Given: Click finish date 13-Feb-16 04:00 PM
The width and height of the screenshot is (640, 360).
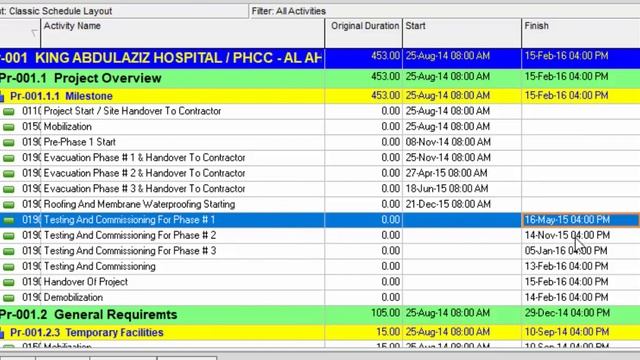Looking at the screenshot, I should [566, 266].
